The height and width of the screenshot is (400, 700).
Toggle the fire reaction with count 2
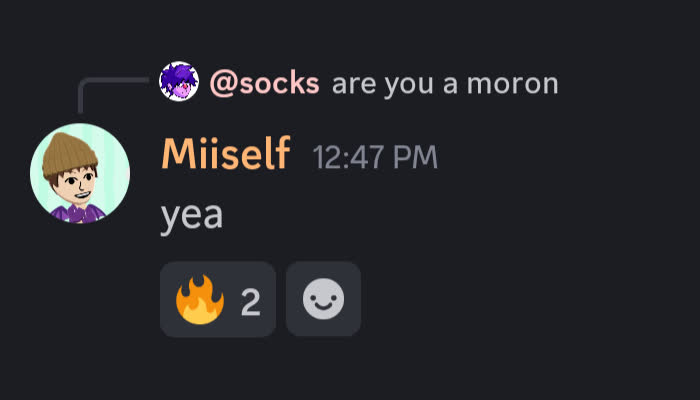[x=218, y=299]
